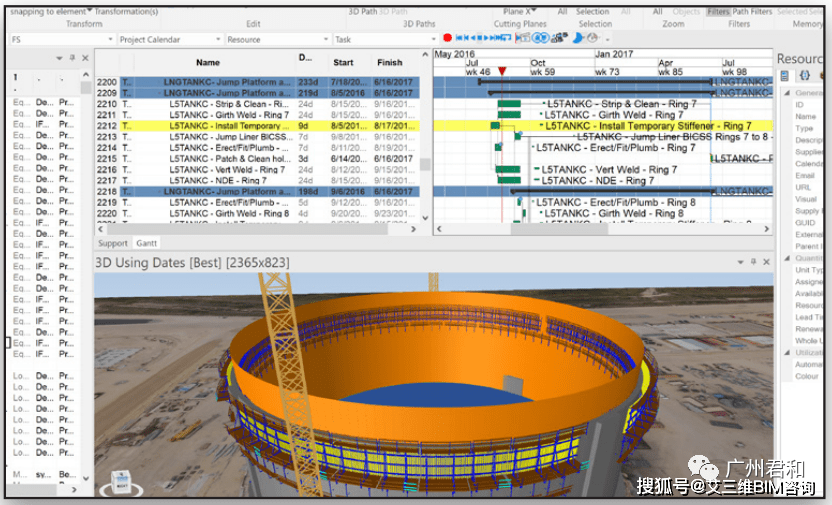
Task: Pin the 3D Using Dates panel
Action: (x=751, y=261)
